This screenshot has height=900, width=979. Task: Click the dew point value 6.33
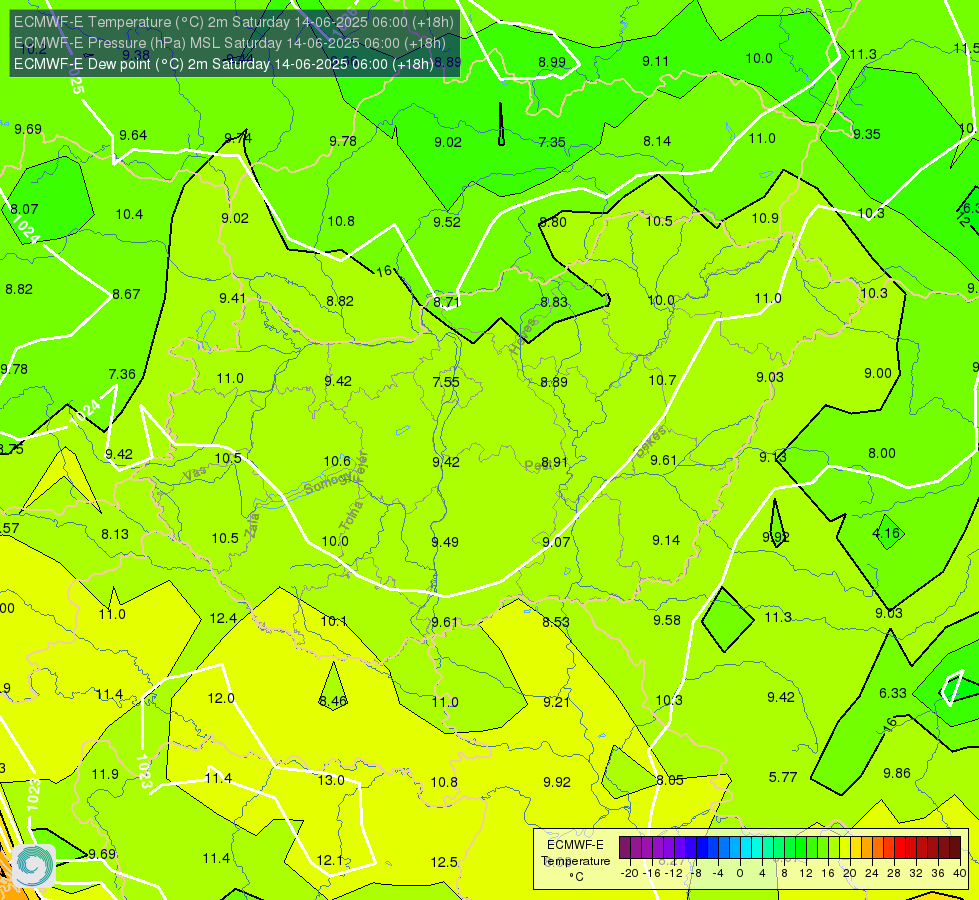(x=893, y=693)
